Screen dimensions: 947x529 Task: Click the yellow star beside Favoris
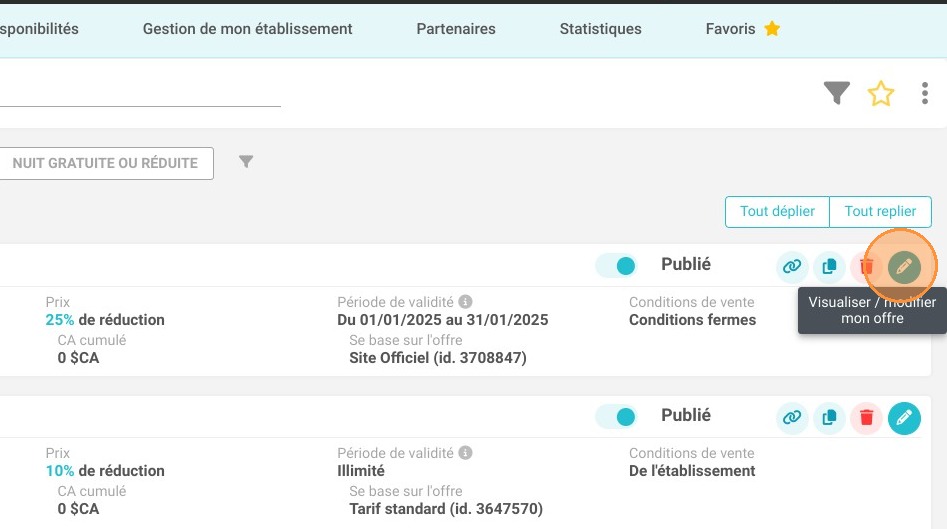coord(772,28)
